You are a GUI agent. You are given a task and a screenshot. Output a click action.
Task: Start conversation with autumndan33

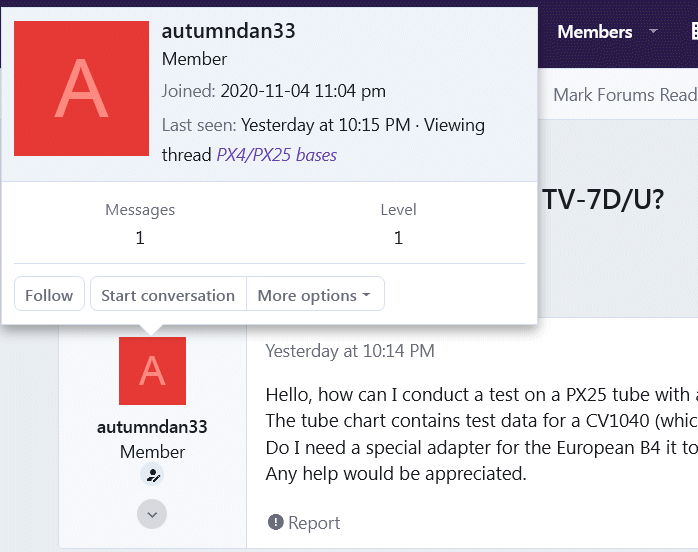168,294
